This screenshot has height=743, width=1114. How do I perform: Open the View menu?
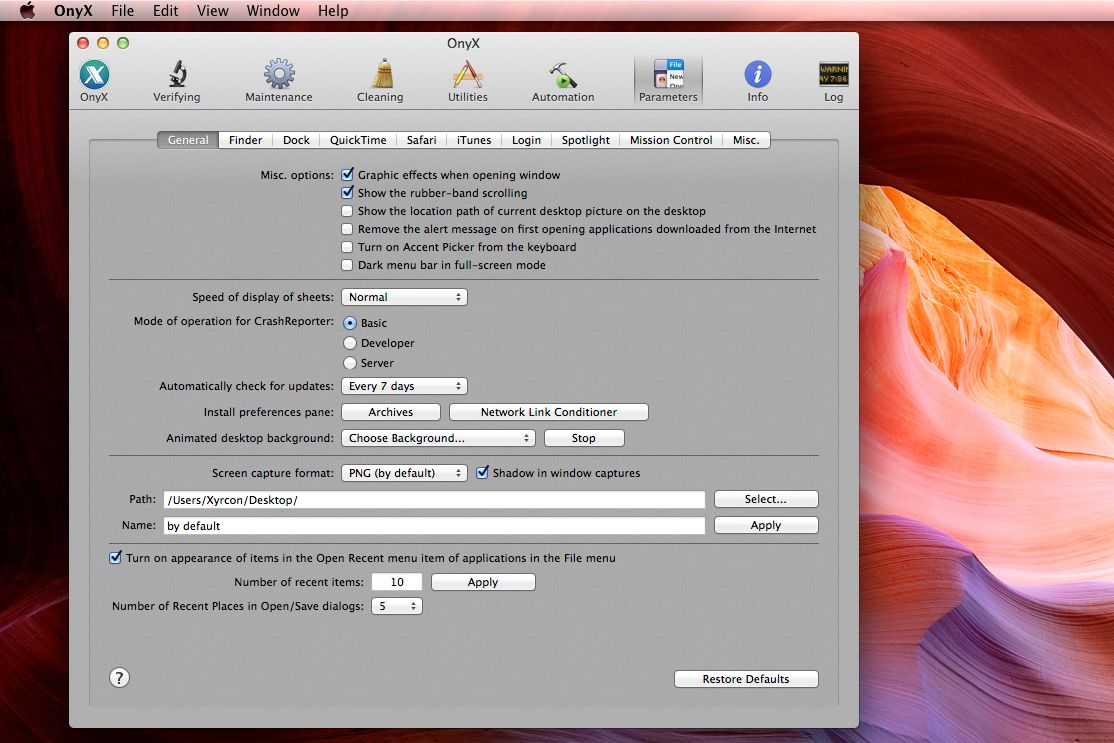[212, 11]
